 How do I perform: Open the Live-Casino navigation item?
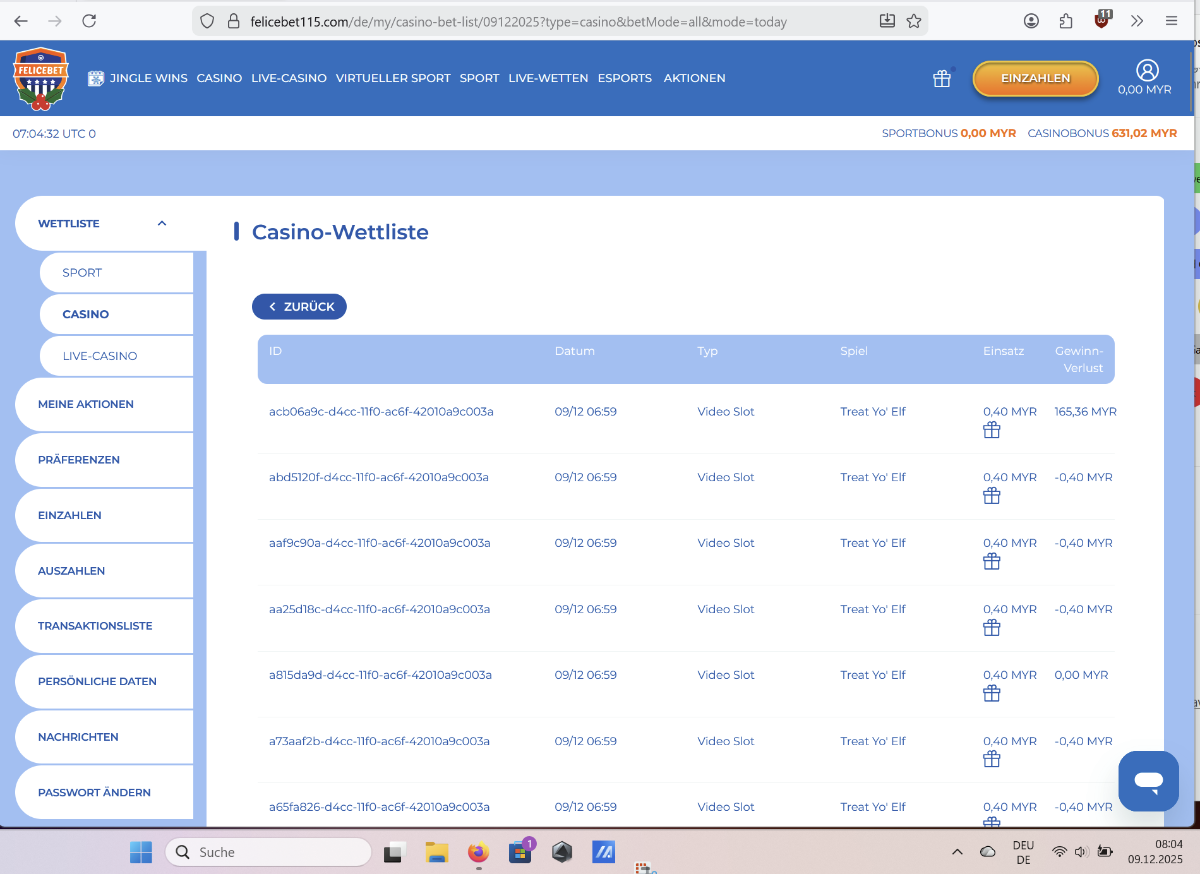coord(289,78)
